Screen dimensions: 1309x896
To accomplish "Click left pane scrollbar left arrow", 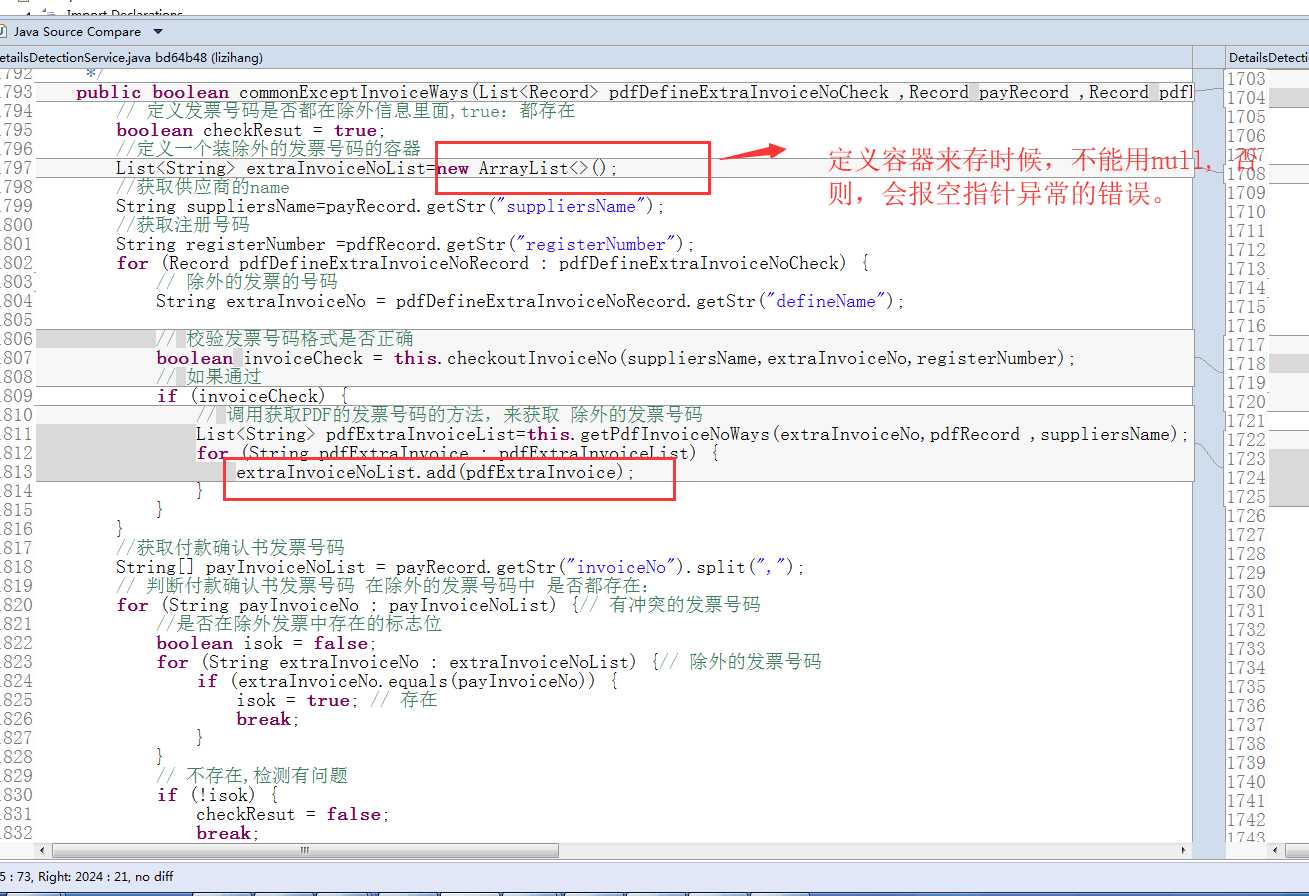I will click(x=43, y=850).
